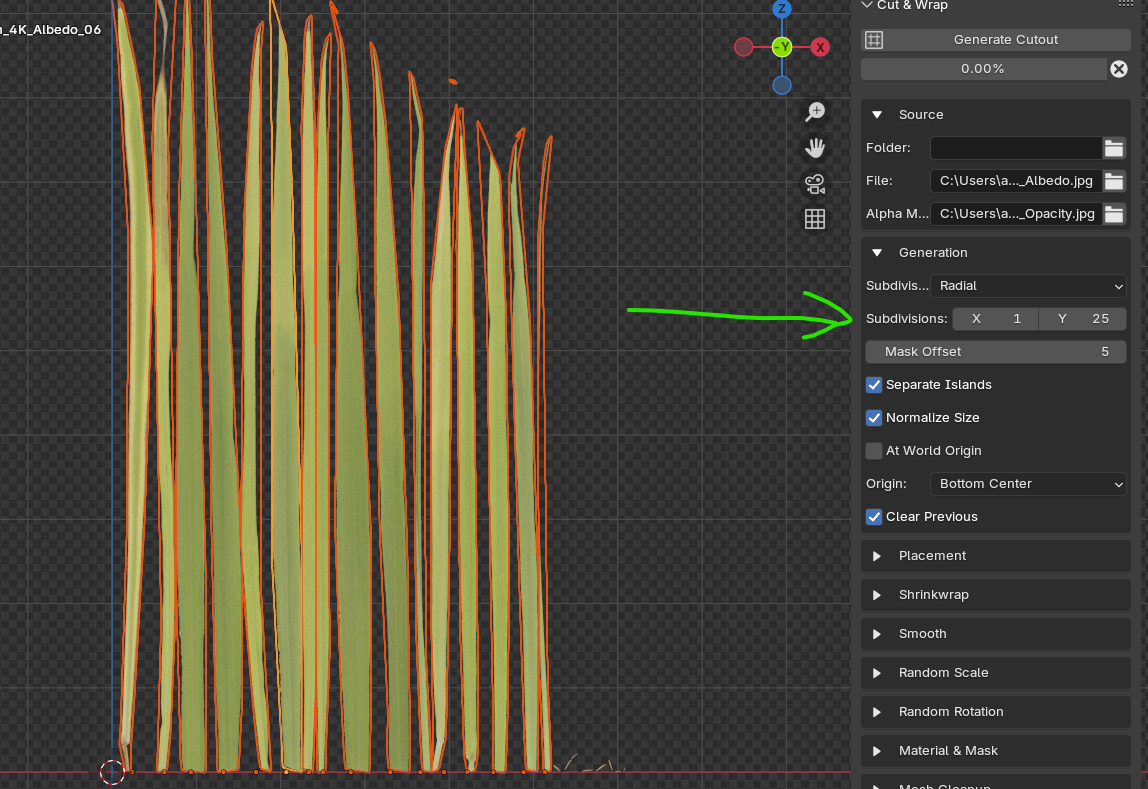1148x789 pixels.
Task: Expand the Random Rotation section
Action: click(996, 712)
